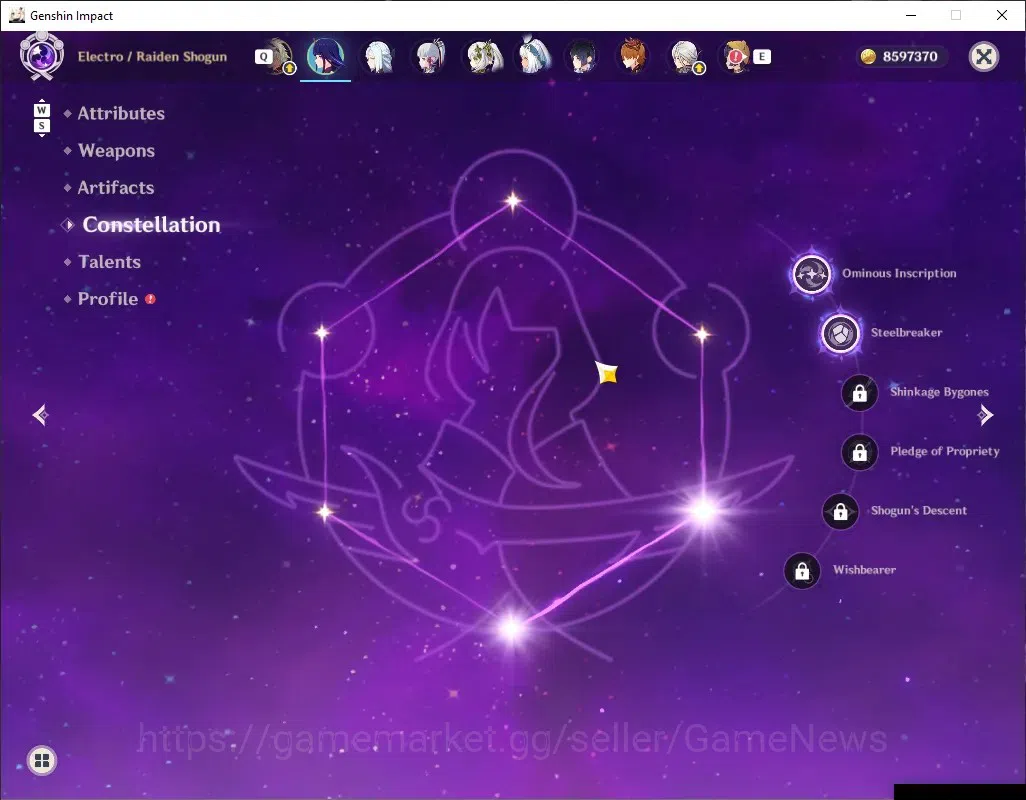Select the locked Wishbearer constellation icon
The width and height of the screenshot is (1026, 800).
[802, 571]
